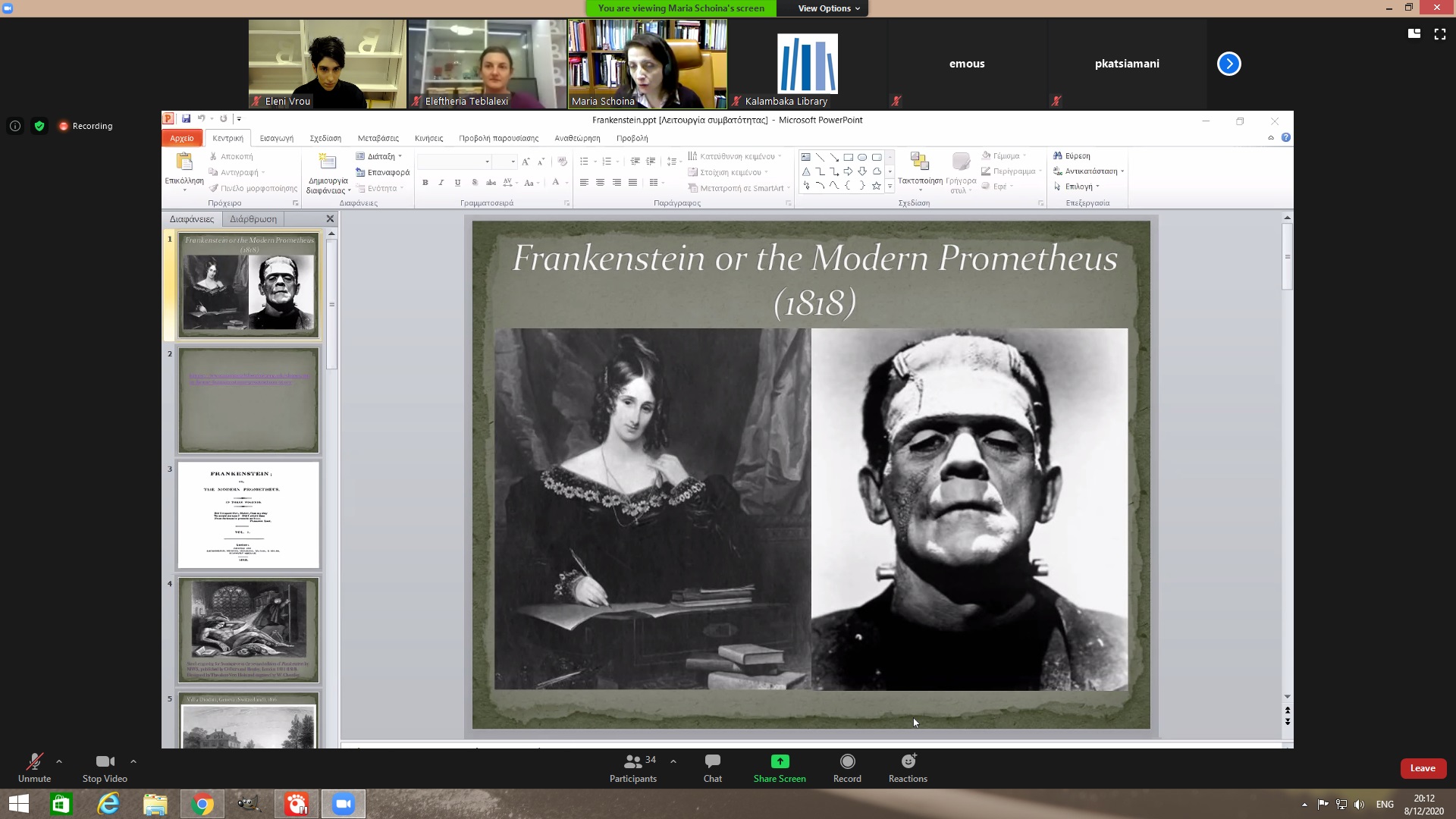Image resolution: width=1456 pixels, height=819 pixels.
Task: Open Google Chrome from taskbar
Action: click(202, 804)
